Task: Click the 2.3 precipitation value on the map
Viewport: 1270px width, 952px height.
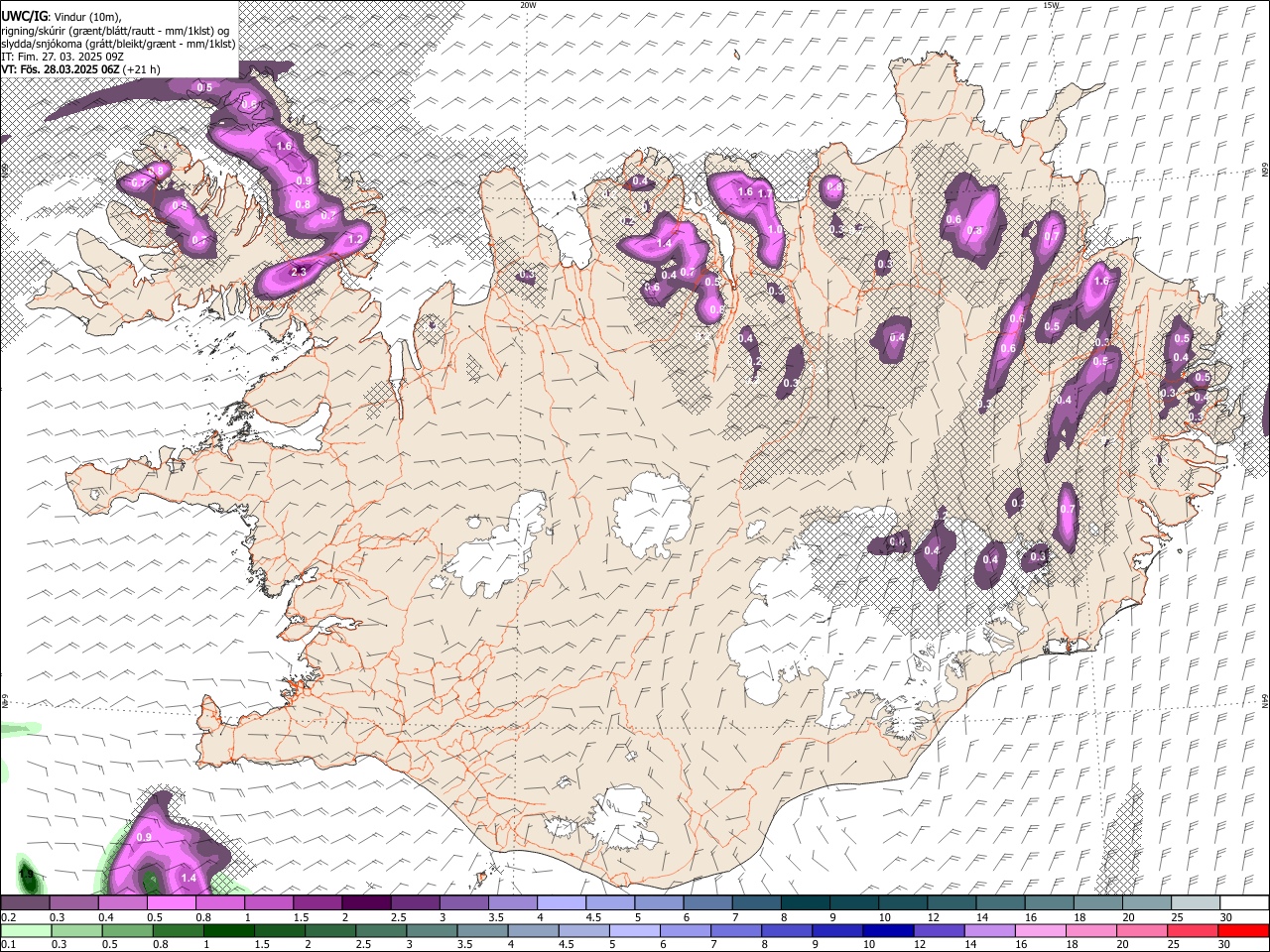Action: tap(299, 272)
